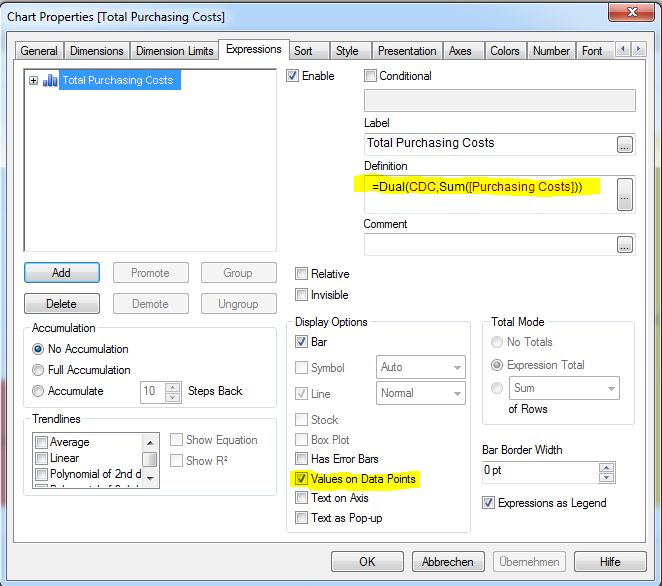Open the Symbol Auto dropdown

[x=421, y=367]
